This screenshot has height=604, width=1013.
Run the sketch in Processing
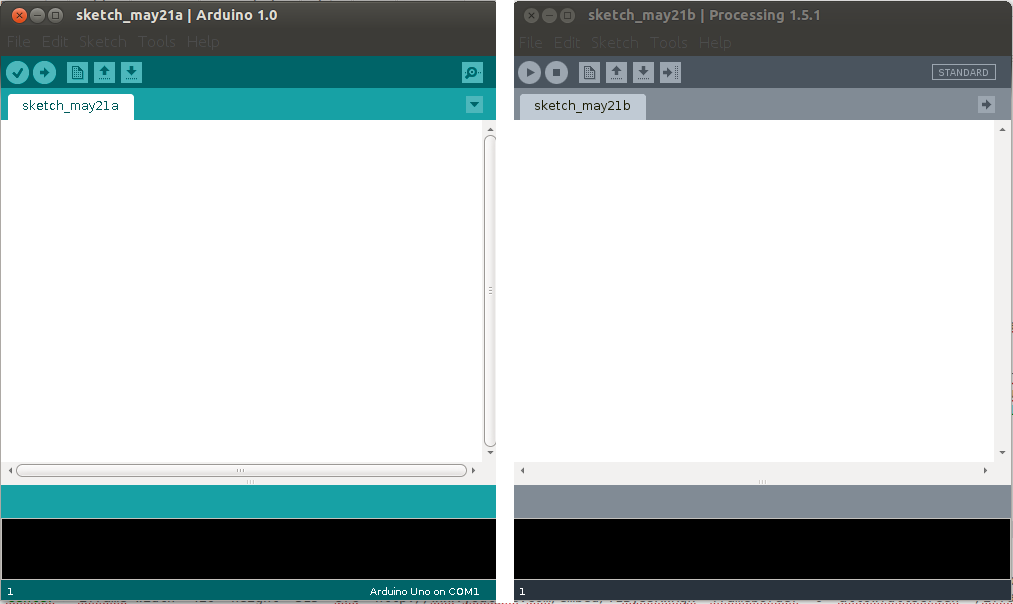pos(529,72)
